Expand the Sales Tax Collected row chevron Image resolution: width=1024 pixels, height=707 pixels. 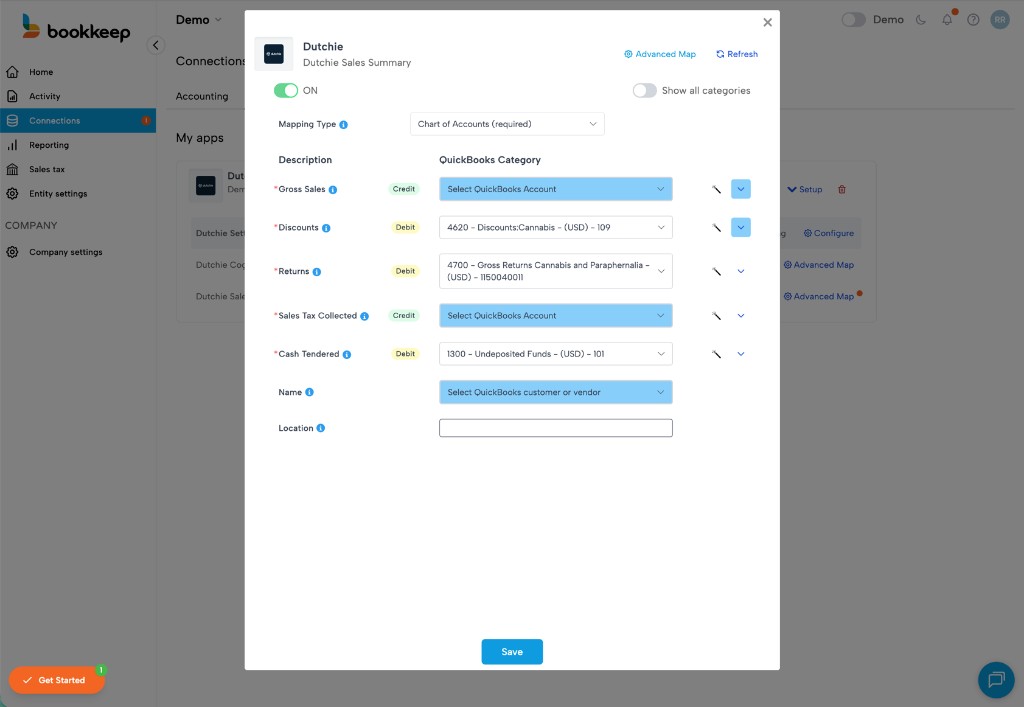click(x=741, y=316)
